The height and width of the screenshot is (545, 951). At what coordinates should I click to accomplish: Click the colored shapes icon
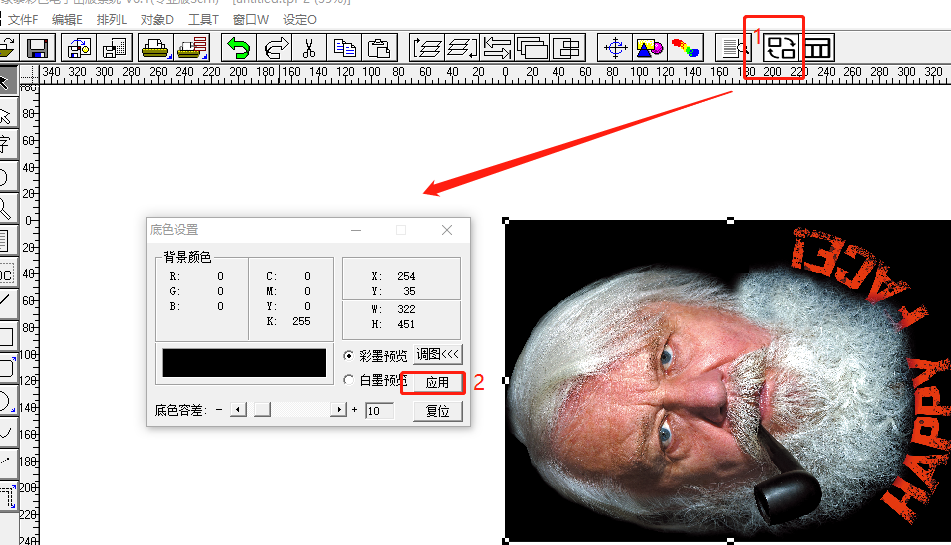pyautogui.click(x=650, y=48)
